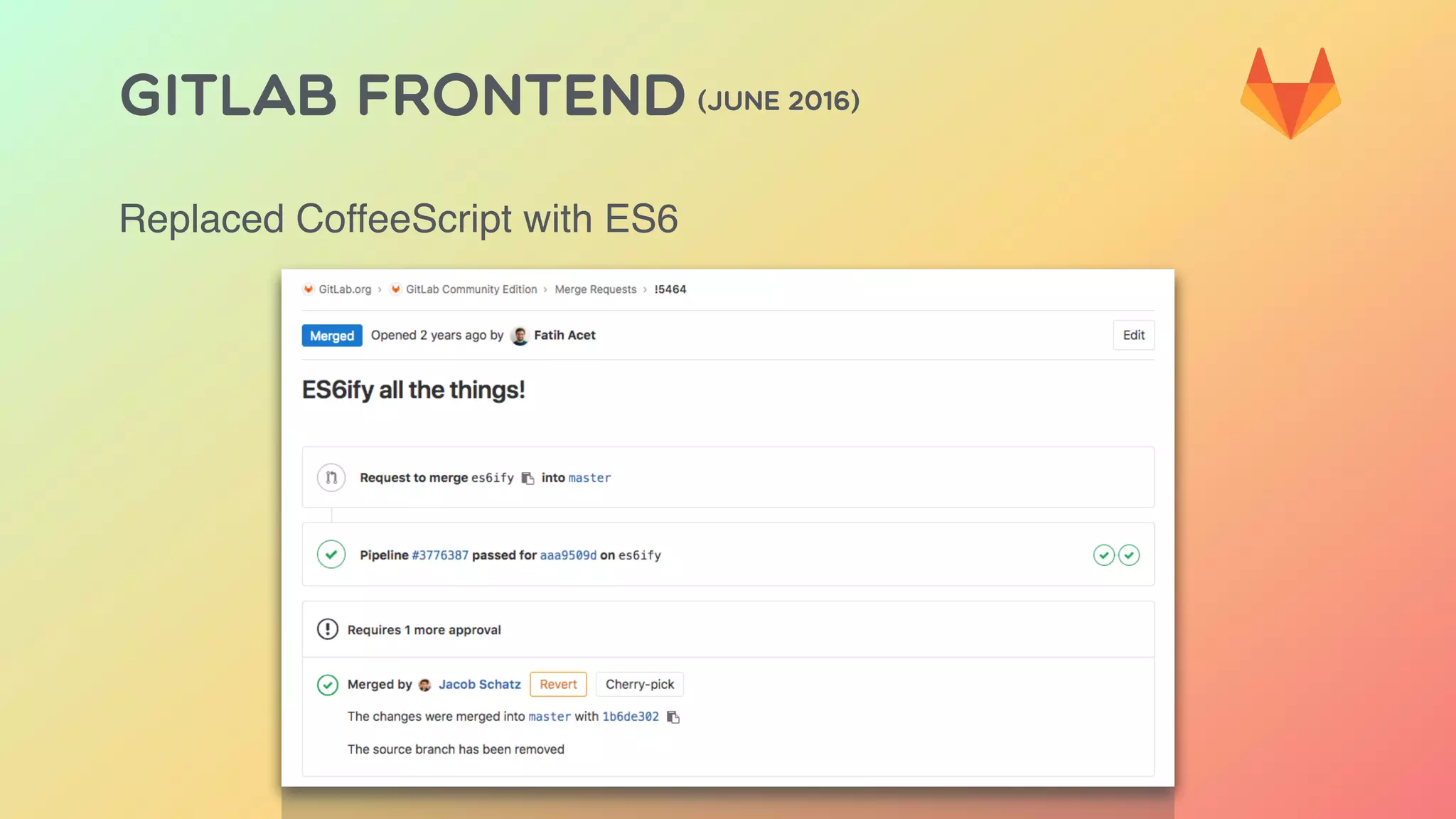Viewport: 1456px width, 819px height.
Task: Open Fatih Acet's avatar picture
Action: tap(520, 336)
